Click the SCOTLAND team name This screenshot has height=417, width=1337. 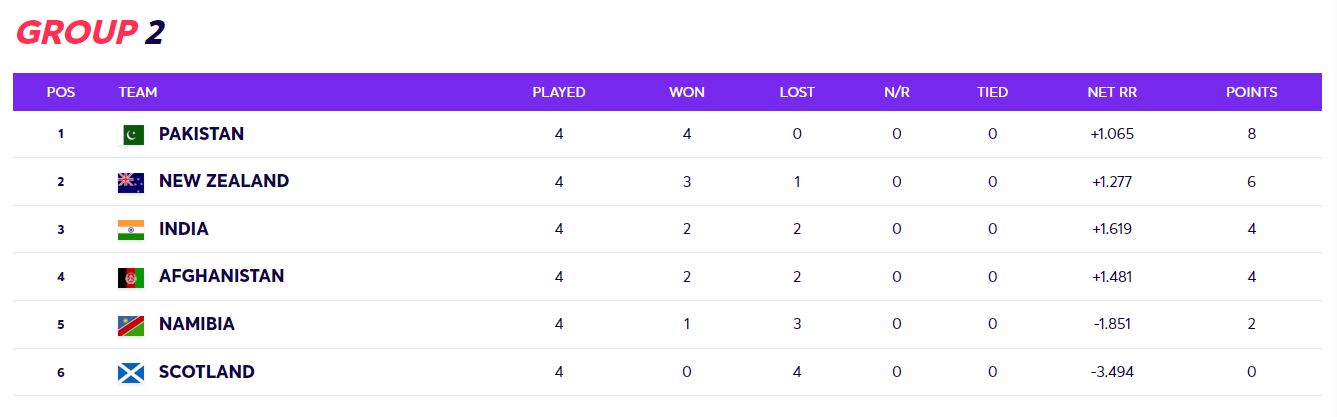pos(206,372)
